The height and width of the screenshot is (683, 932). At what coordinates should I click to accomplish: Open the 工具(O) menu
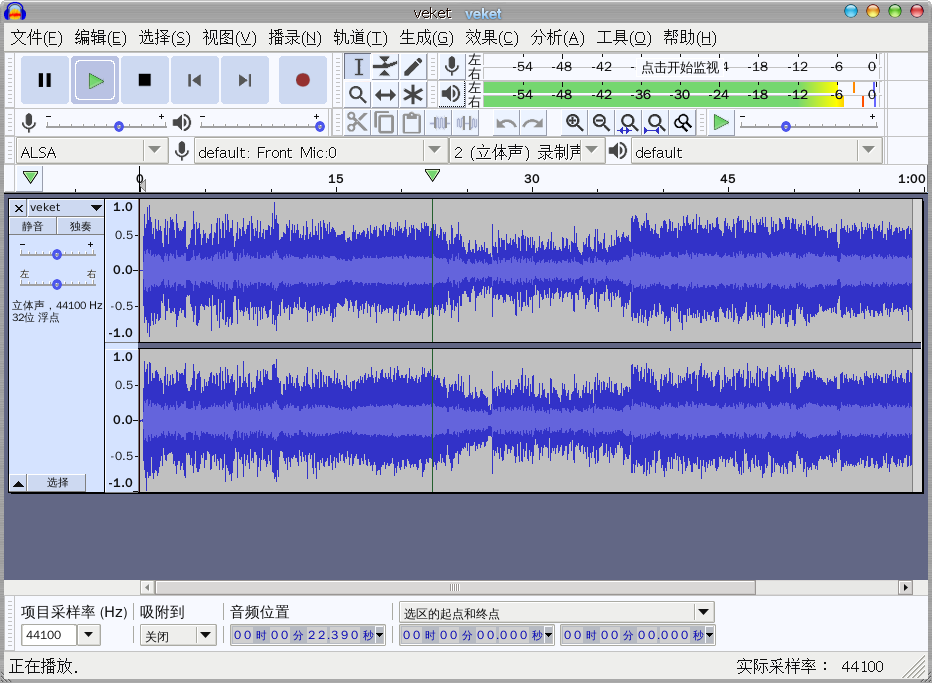pyautogui.click(x=624, y=38)
